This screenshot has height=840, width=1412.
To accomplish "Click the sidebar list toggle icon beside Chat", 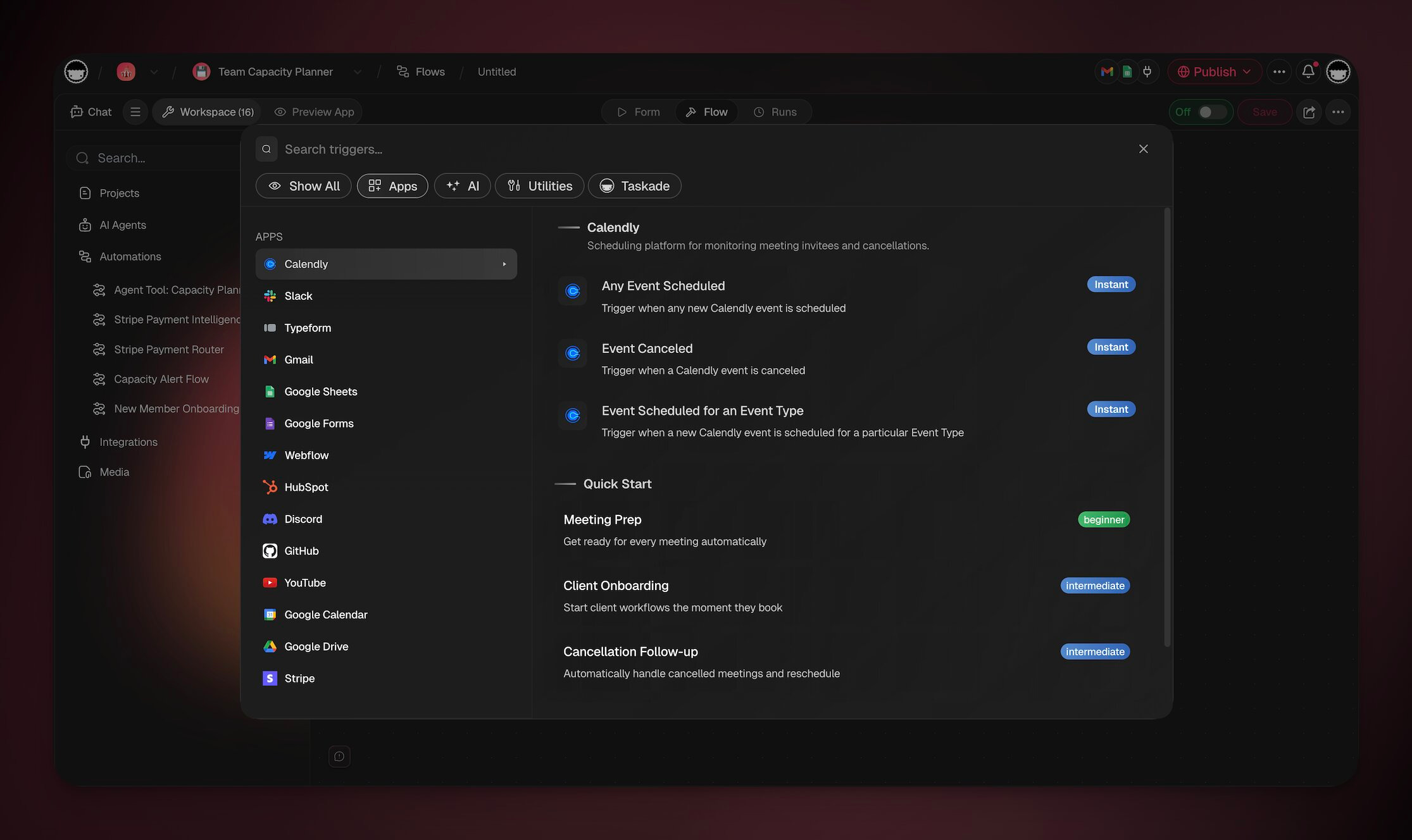I will pos(135,112).
